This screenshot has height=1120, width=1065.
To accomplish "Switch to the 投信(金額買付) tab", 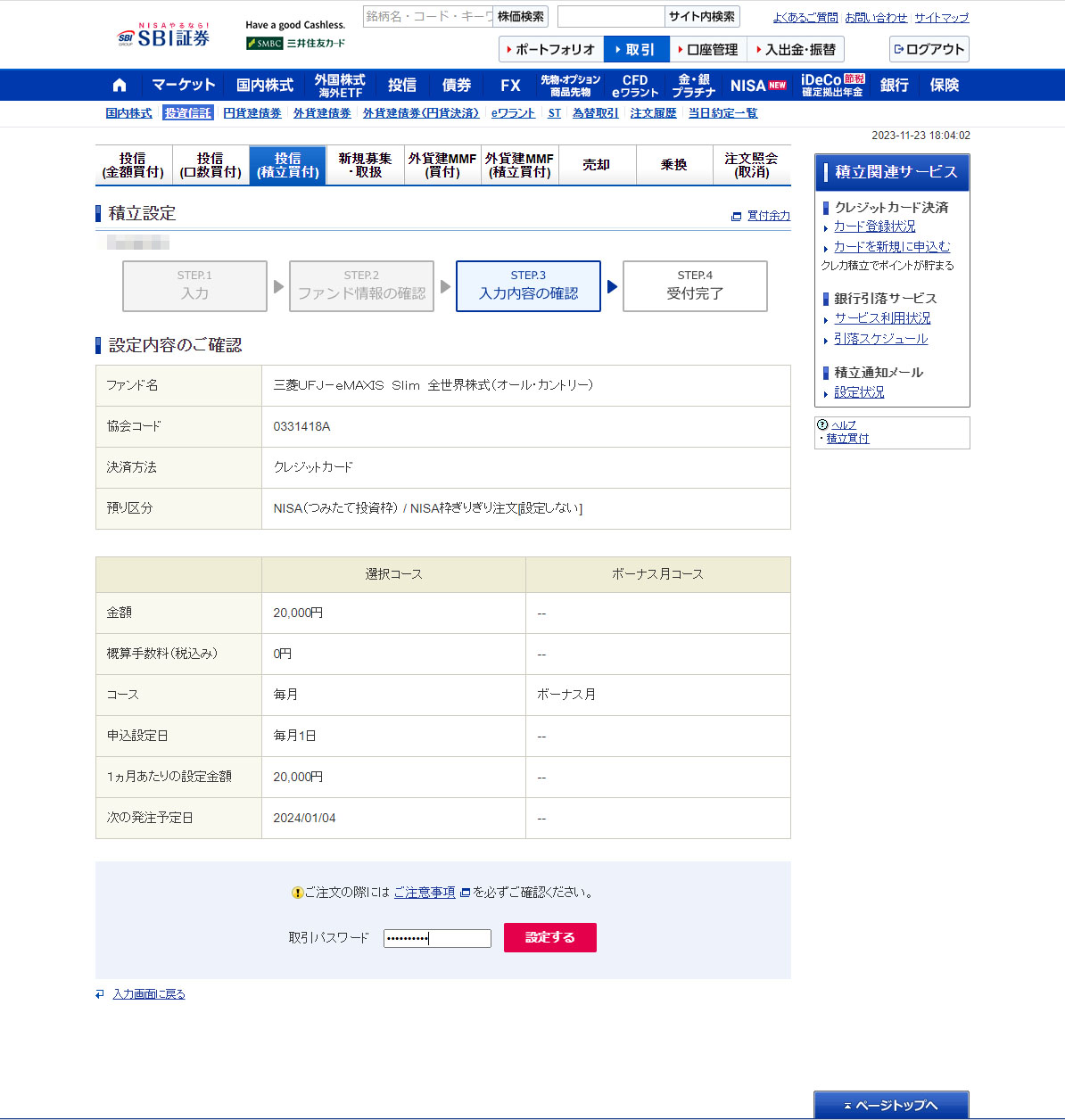I will coord(133,165).
